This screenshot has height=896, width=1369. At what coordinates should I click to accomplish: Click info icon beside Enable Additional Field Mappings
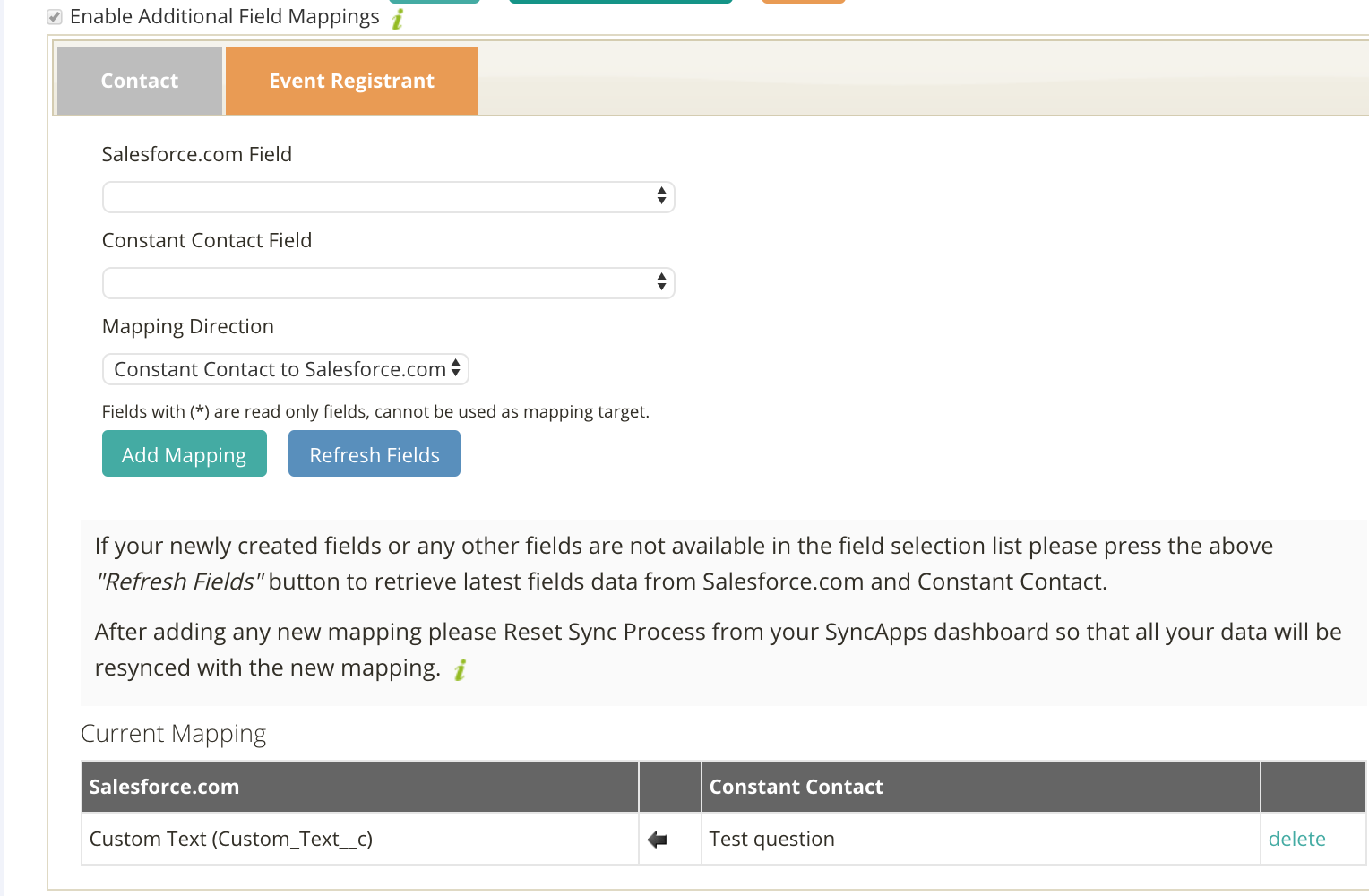point(398,18)
